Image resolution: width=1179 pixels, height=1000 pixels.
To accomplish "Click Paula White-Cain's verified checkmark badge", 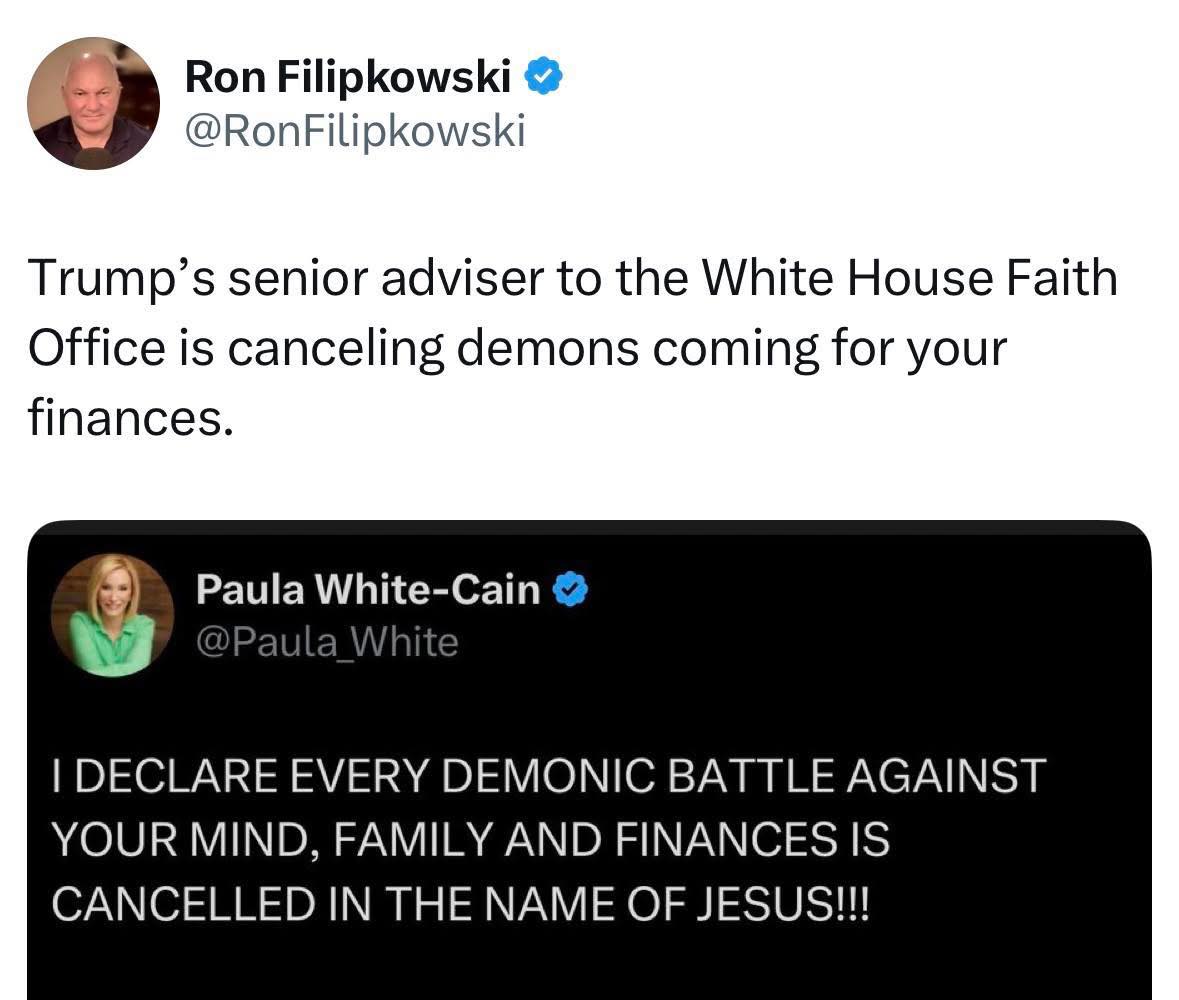I will [x=571, y=590].
